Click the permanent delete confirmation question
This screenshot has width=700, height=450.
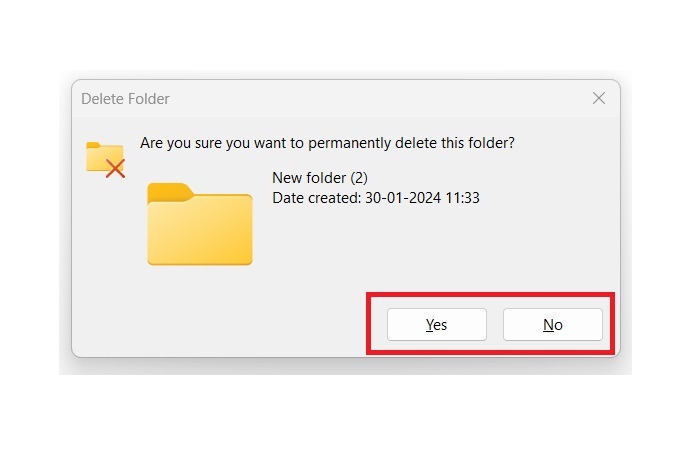pos(327,143)
